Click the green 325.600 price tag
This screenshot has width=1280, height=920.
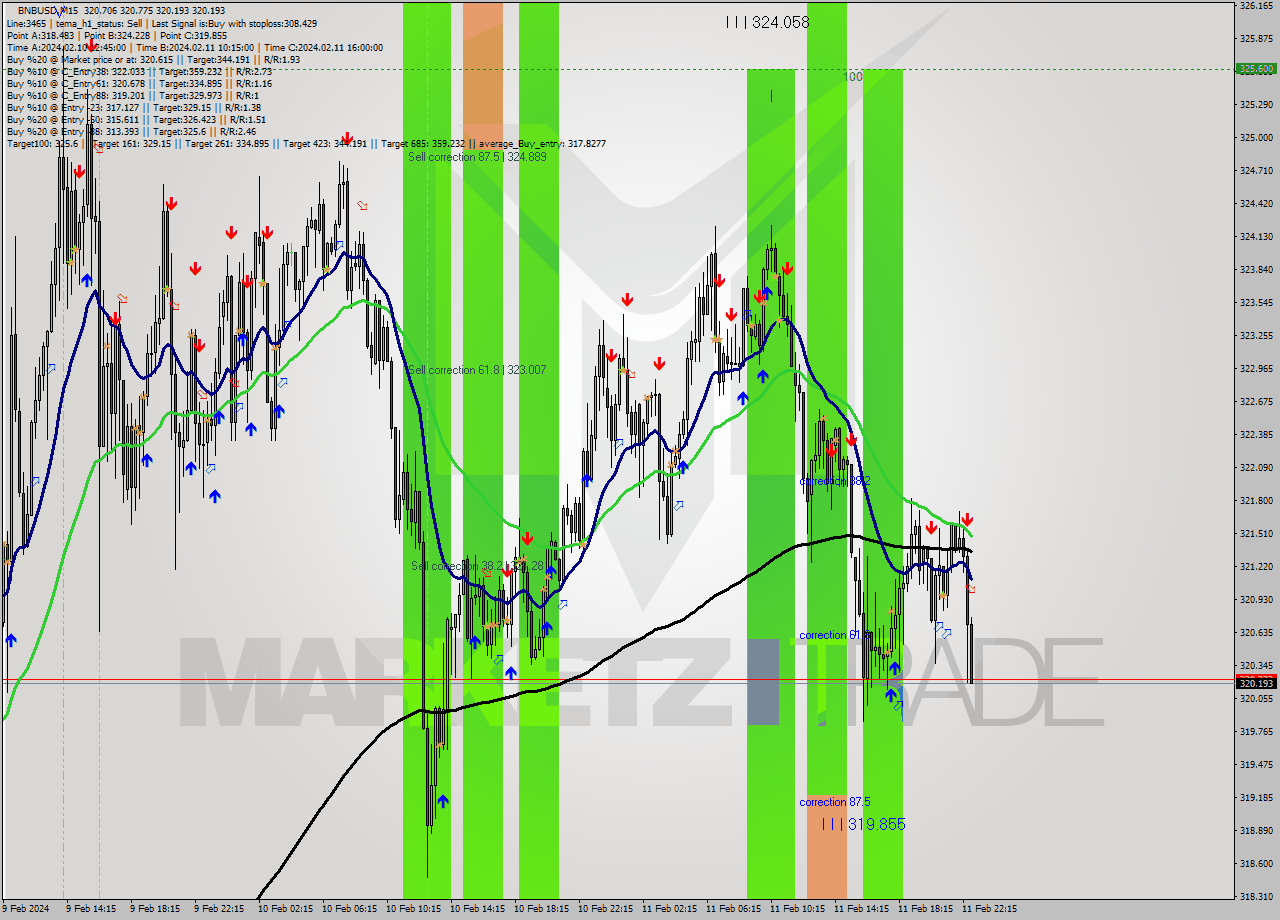(1256, 69)
